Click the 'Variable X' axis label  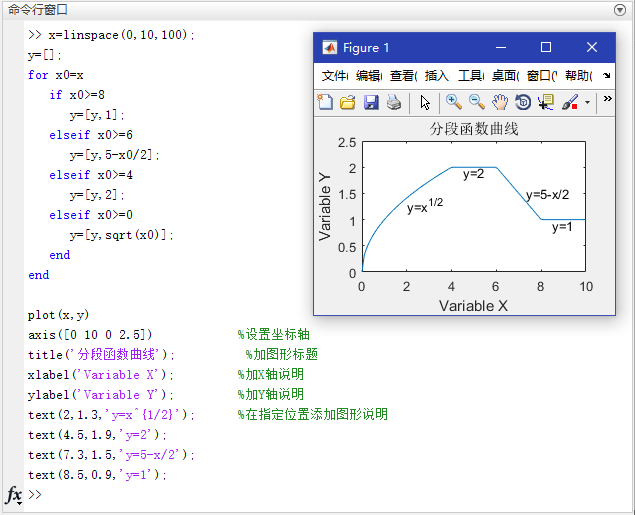tap(473, 306)
